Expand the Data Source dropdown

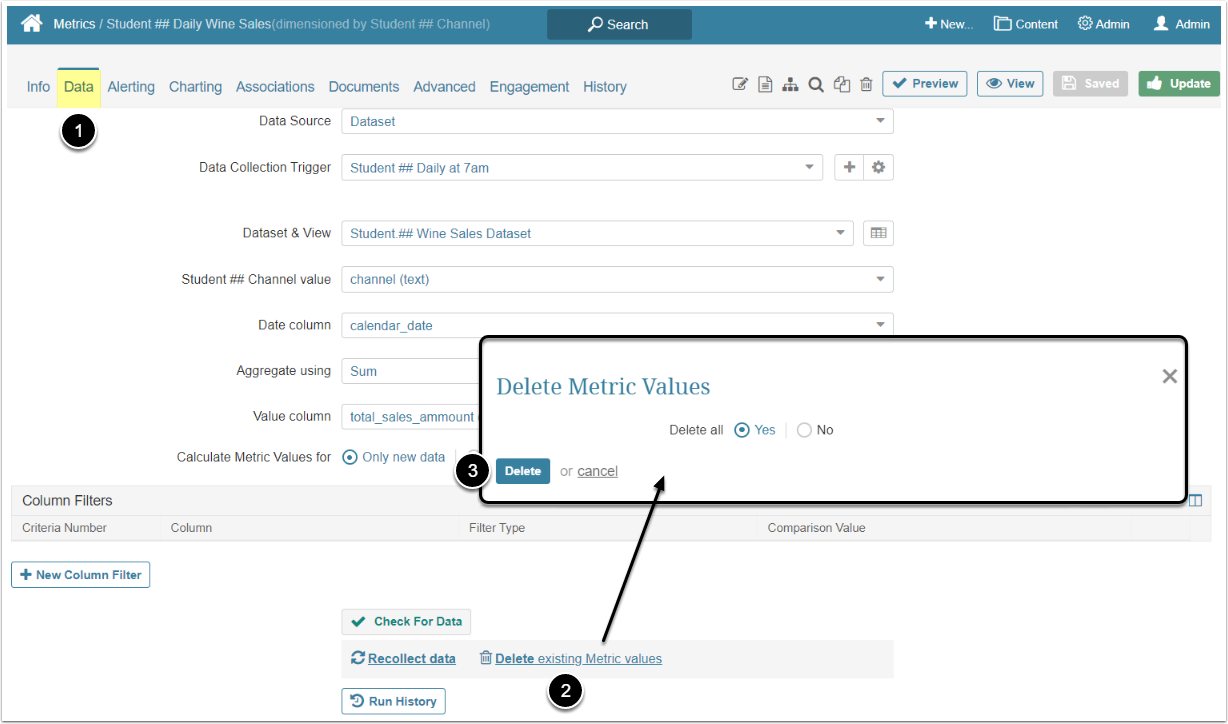pos(617,121)
